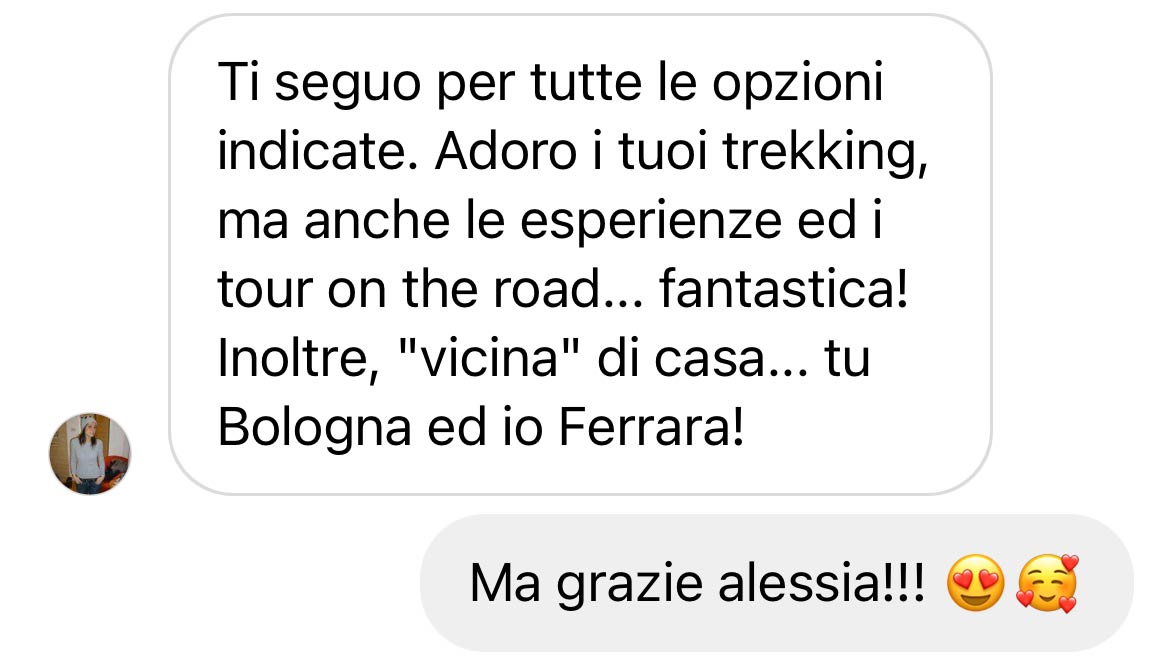
Task: Open the sender's profile picture avatar
Action: coord(90,453)
